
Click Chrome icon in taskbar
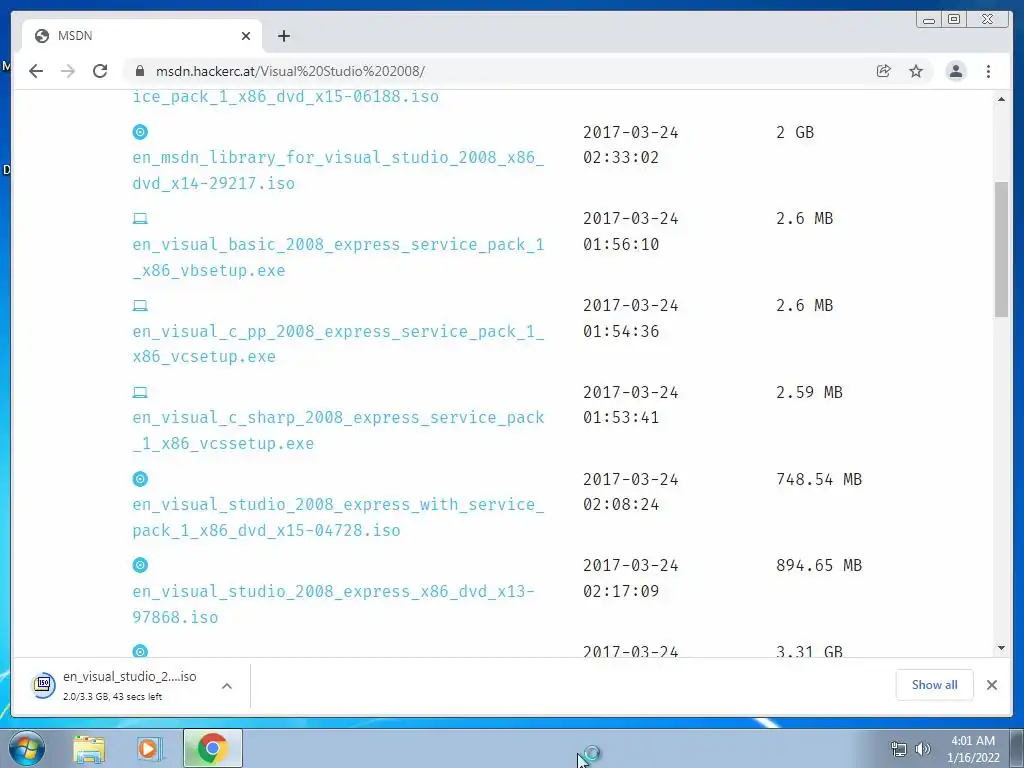coord(213,748)
